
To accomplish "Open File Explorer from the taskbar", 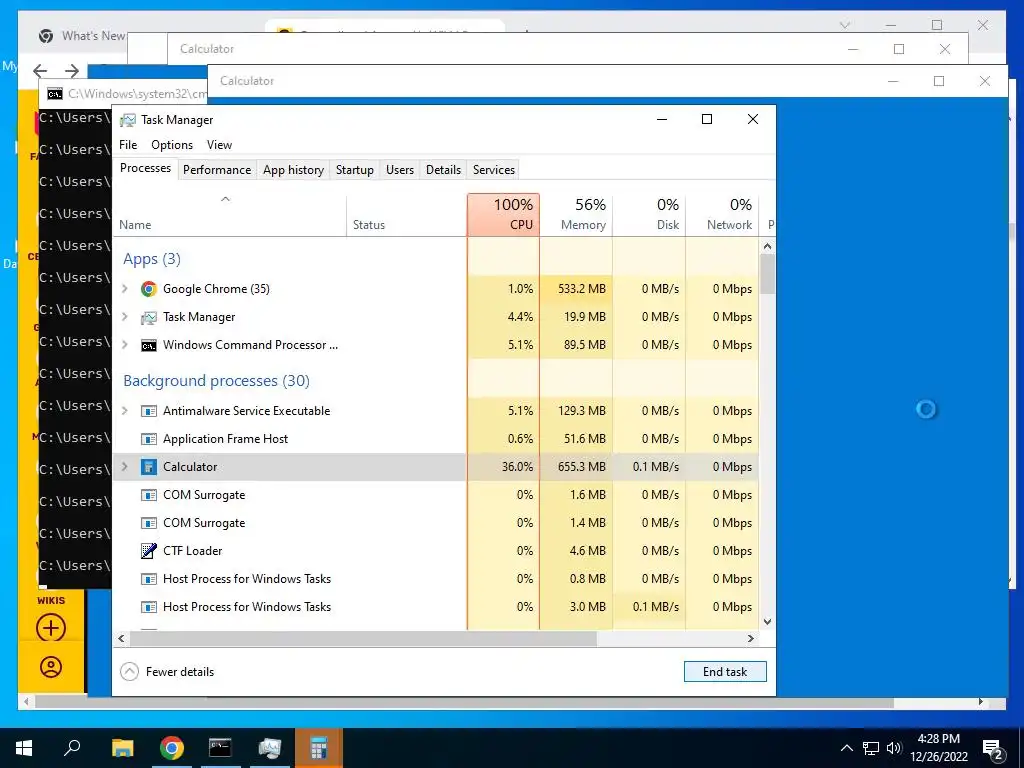I will click(x=122, y=748).
